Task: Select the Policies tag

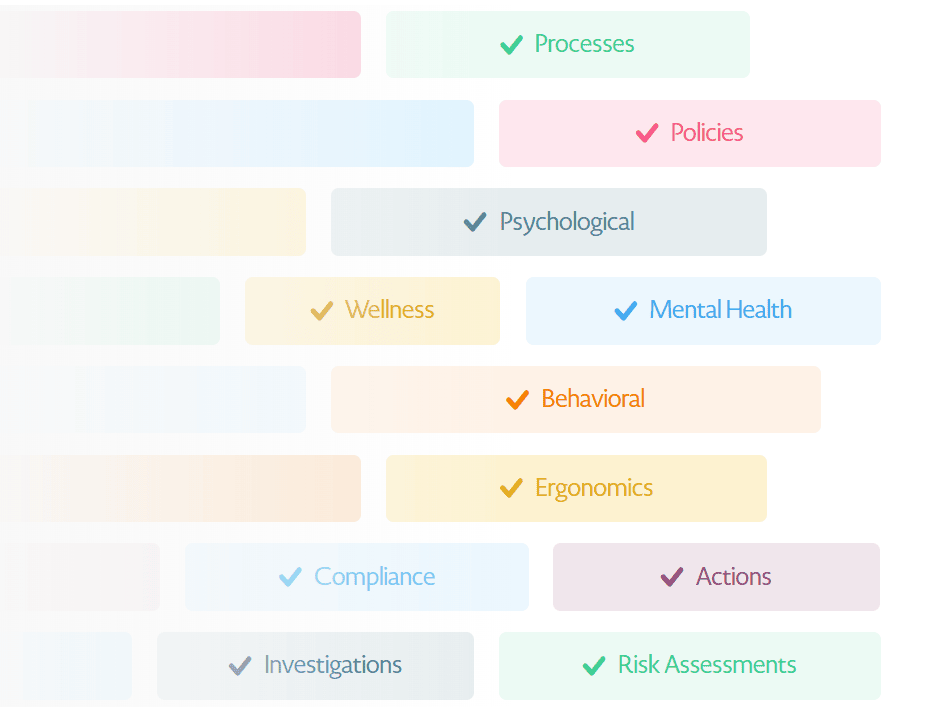Action: (707, 133)
